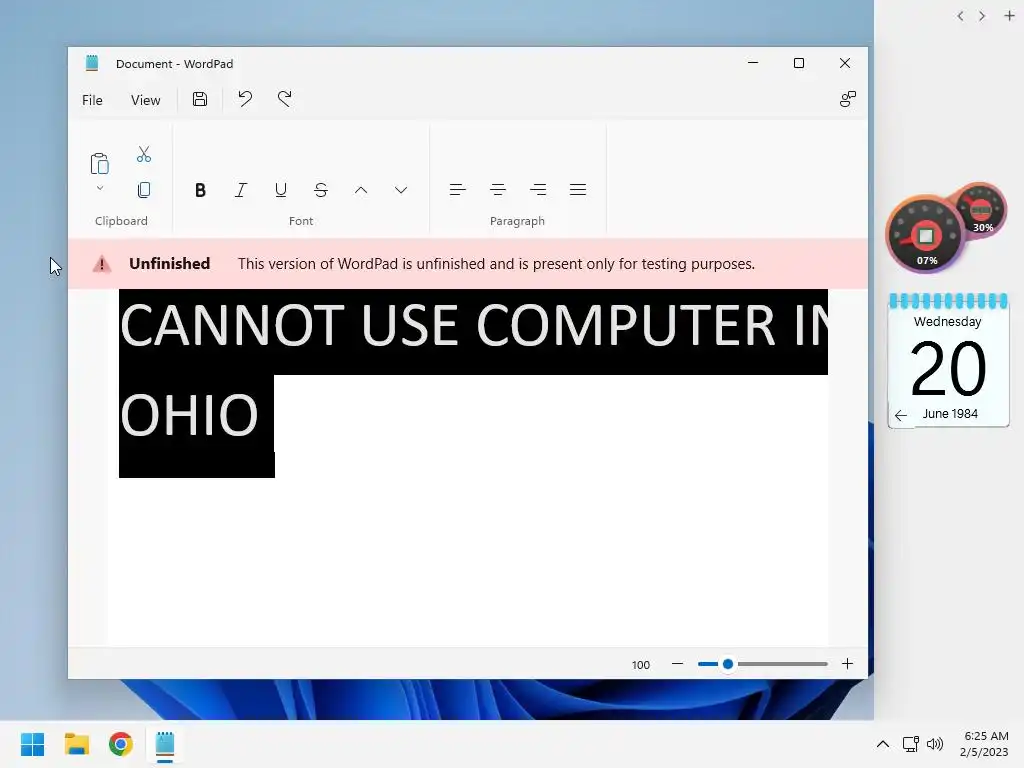The image size is (1024, 768).
Task: Center the paragraph text
Action: point(498,190)
